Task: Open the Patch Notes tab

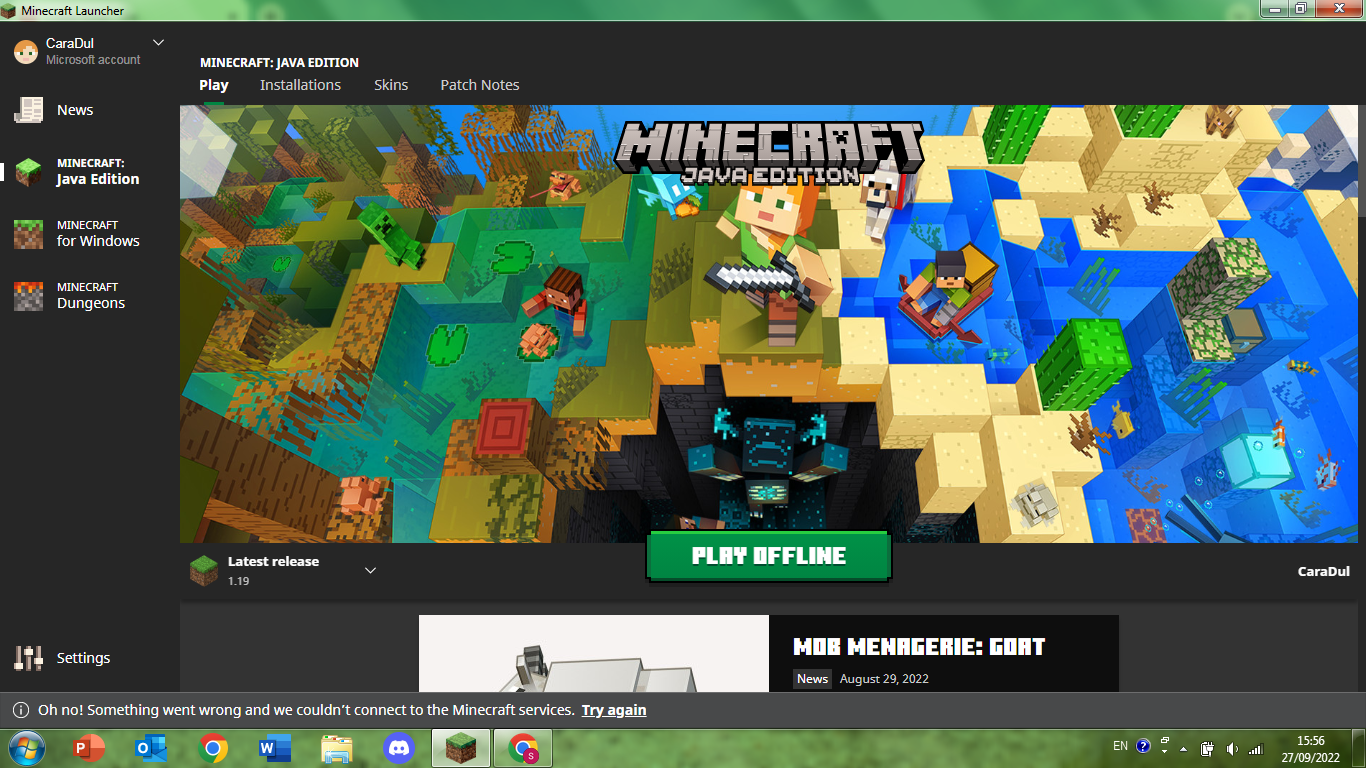Action: [x=480, y=85]
